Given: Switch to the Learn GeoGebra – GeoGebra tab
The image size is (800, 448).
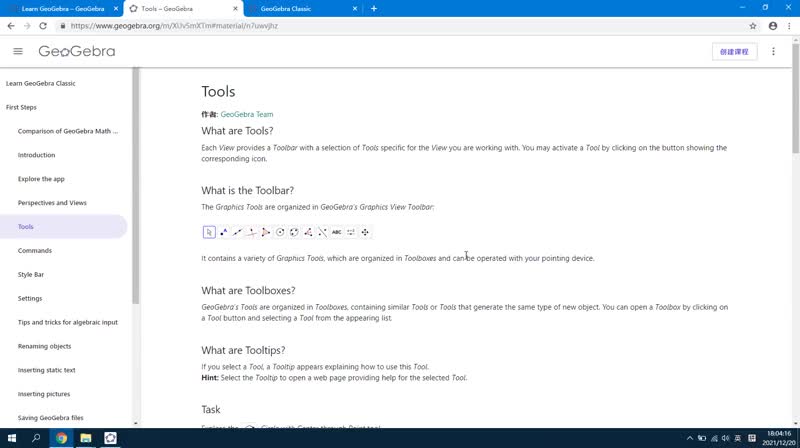Looking at the screenshot, I should point(62,9).
